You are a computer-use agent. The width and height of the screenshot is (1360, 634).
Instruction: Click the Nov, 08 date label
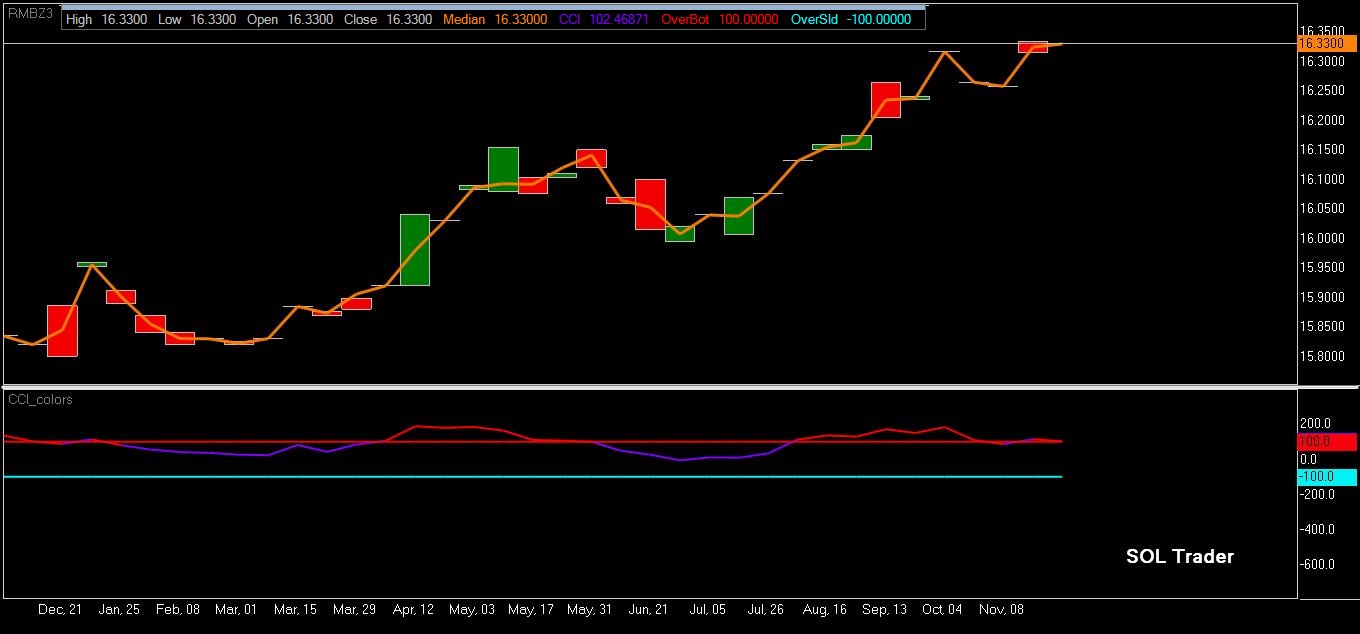[x=1002, y=609]
